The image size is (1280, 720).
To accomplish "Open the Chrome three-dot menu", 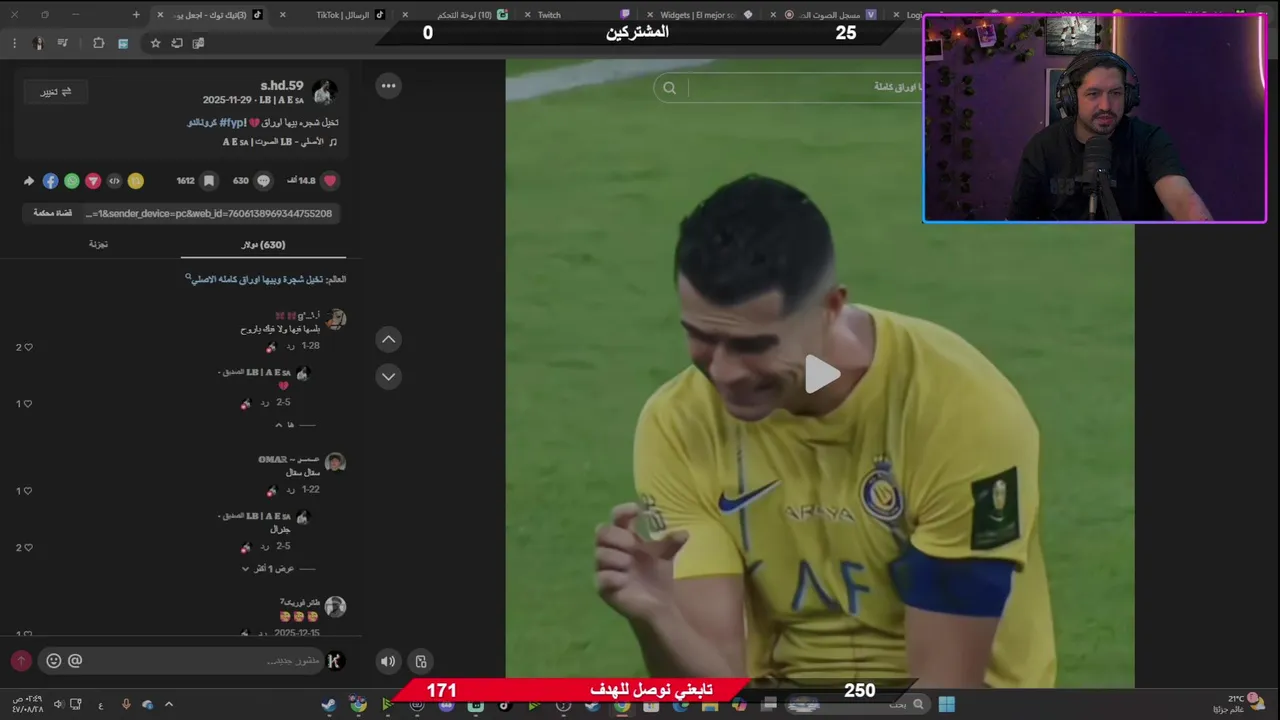I will click(x=14, y=43).
